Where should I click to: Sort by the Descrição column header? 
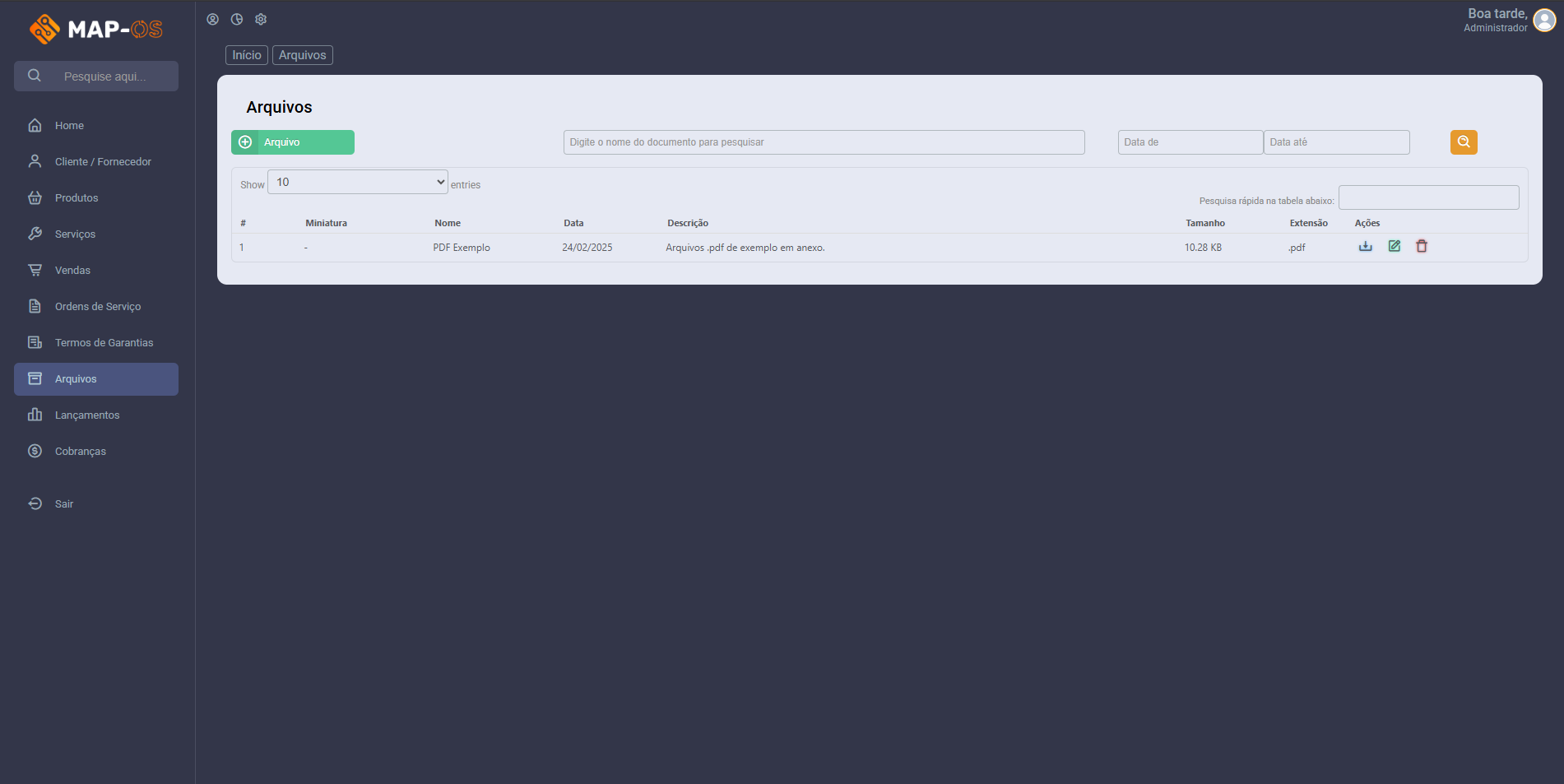pyautogui.click(x=688, y=223)
